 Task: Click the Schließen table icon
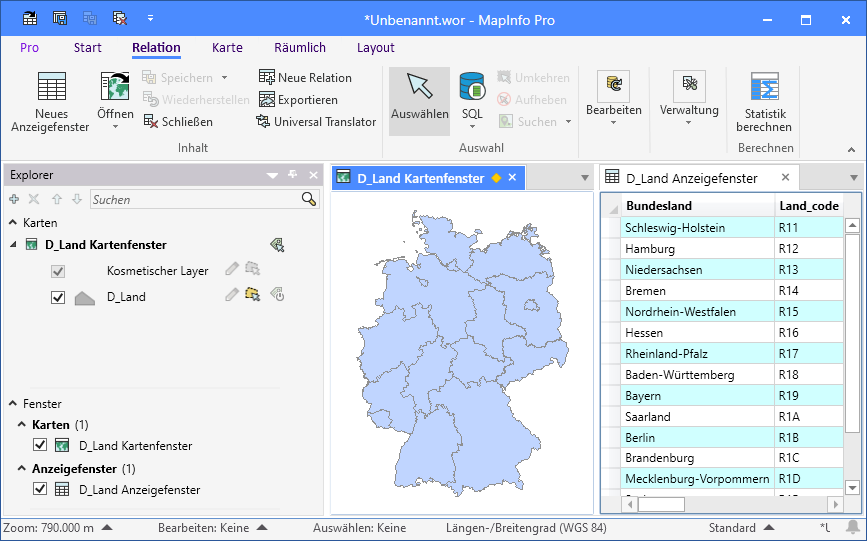(x=150, y=121)
